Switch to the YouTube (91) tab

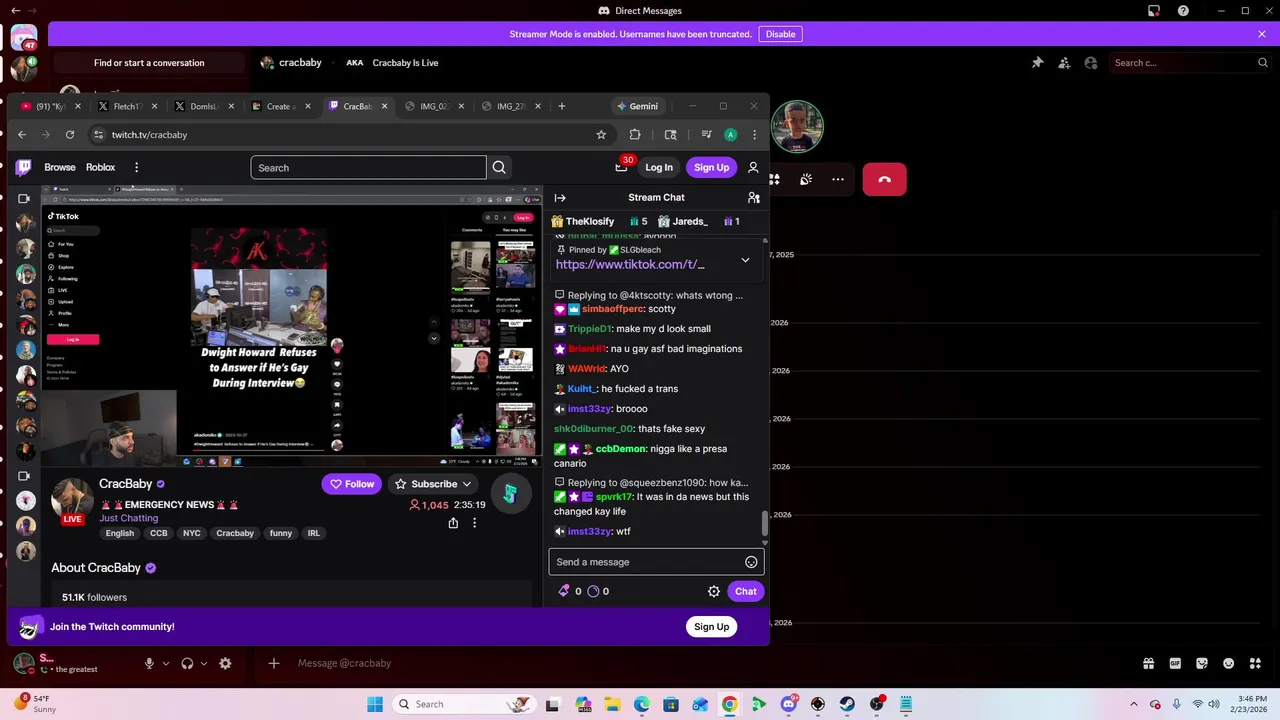coord(50,106)
